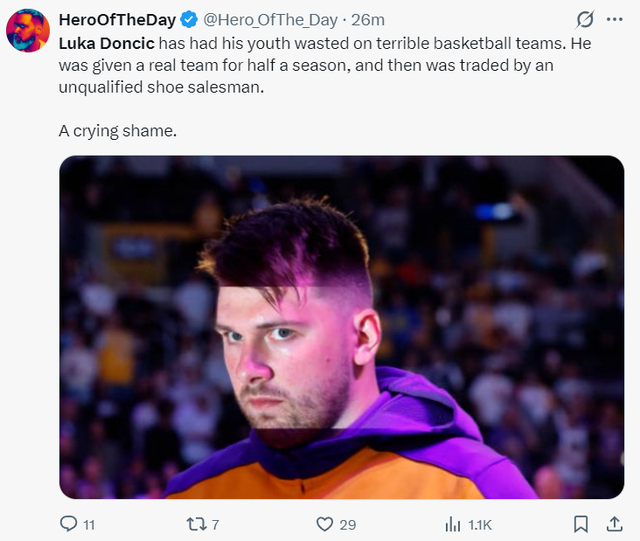Click the blue verified badge
This screenshot has height=541, width=640.
pyautogui.click(x=188, y=20)
